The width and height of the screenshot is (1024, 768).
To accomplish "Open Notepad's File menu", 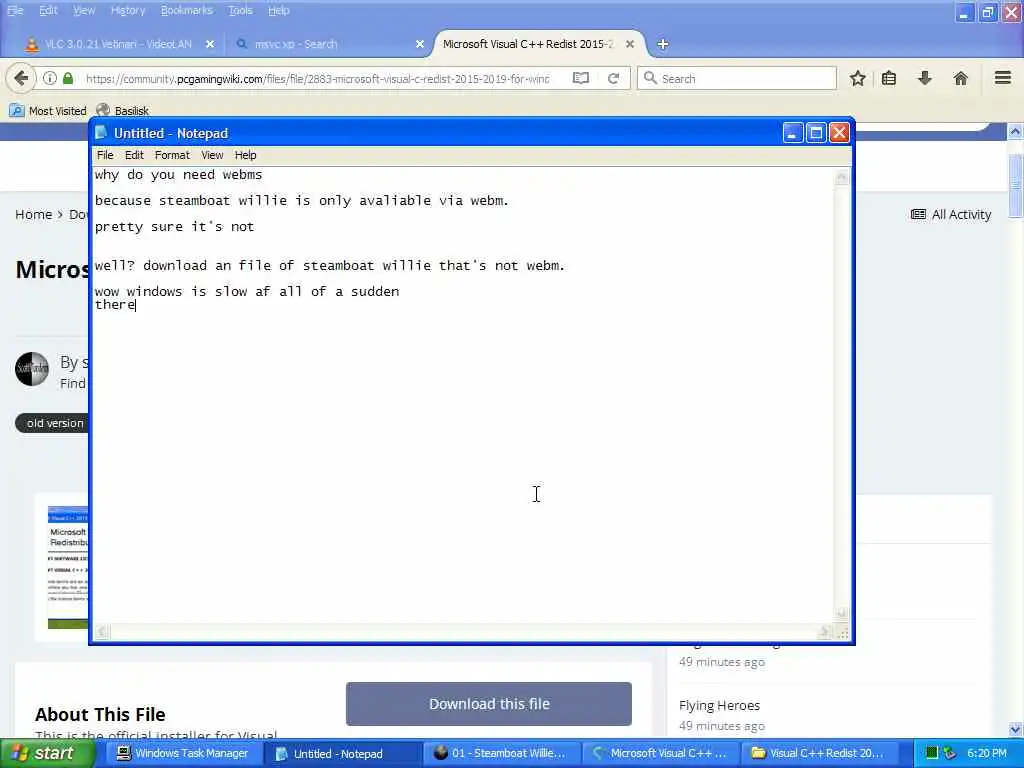I will (x=105, y=155).
